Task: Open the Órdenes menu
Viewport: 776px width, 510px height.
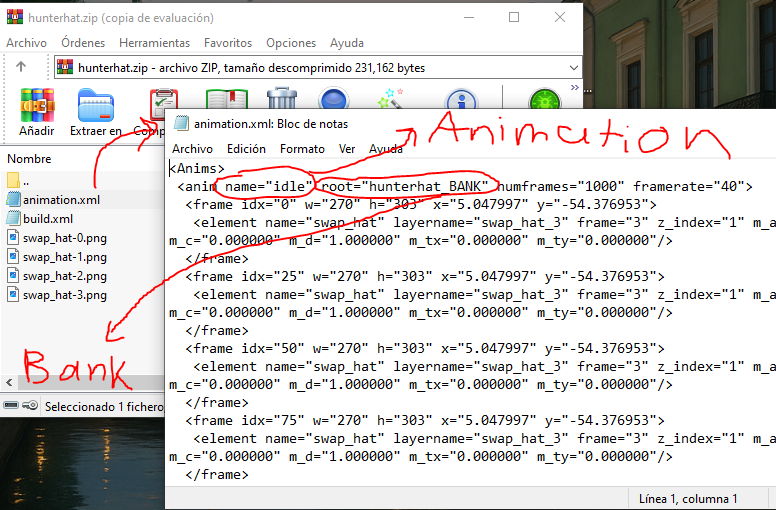Action: pos(83,43)
